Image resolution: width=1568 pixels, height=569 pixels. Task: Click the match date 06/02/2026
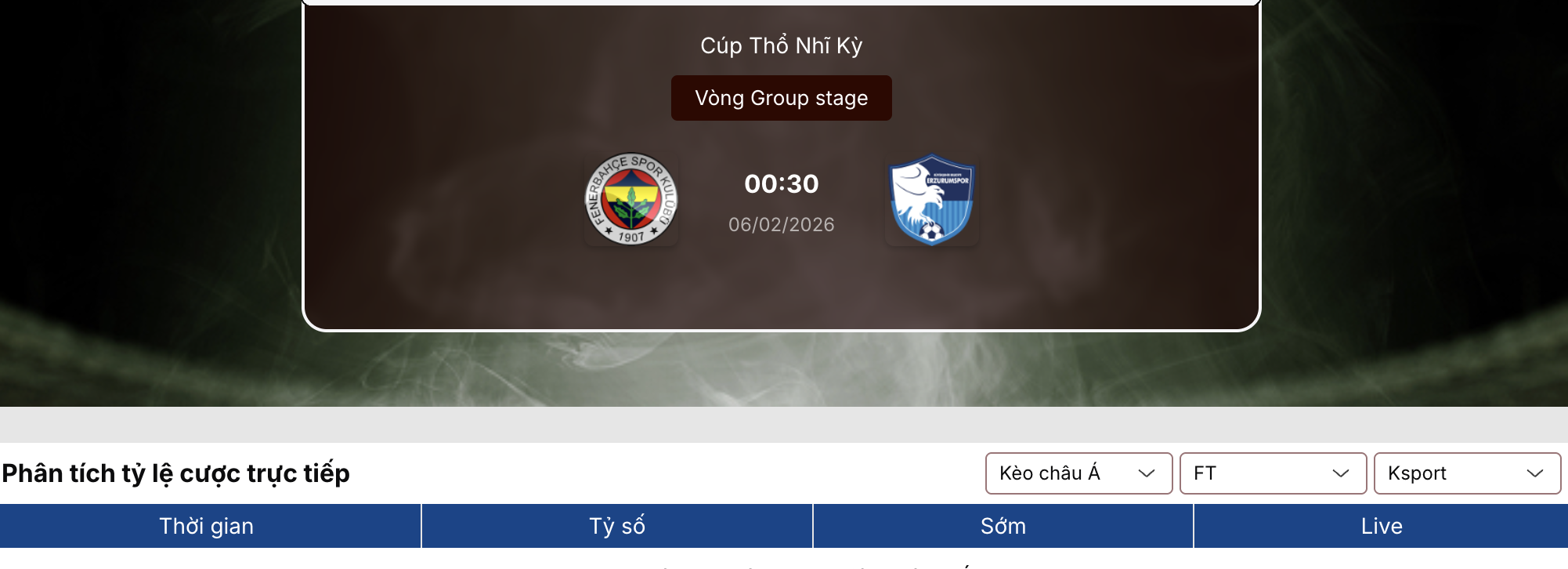(782, 225)
